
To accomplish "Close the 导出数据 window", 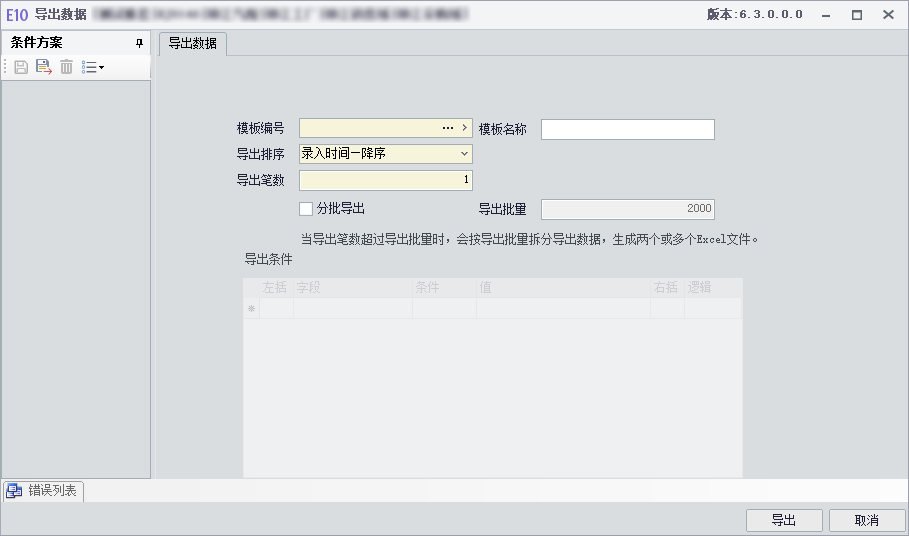I will (888, 15).
